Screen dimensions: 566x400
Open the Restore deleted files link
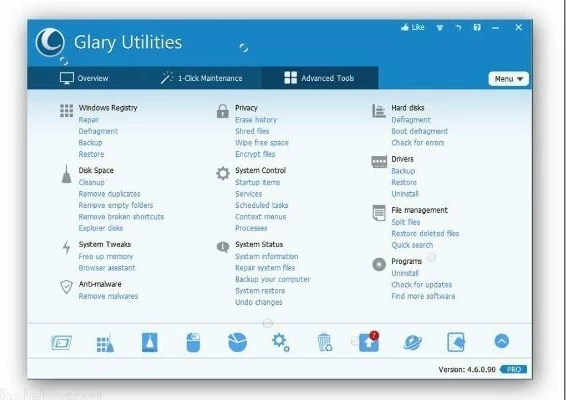[x=425, y=234]
